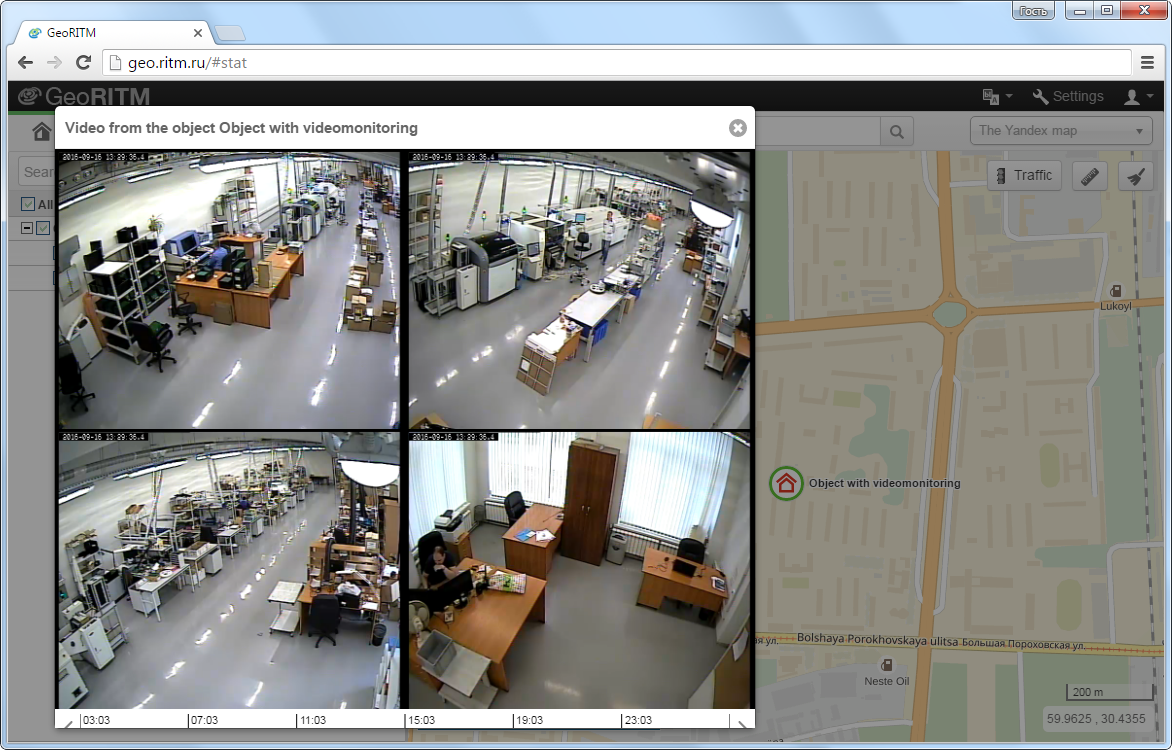This screenshot has width=1172, height=750.
Task: Jump to 03:03 on the video timeline
Action: 96,720
